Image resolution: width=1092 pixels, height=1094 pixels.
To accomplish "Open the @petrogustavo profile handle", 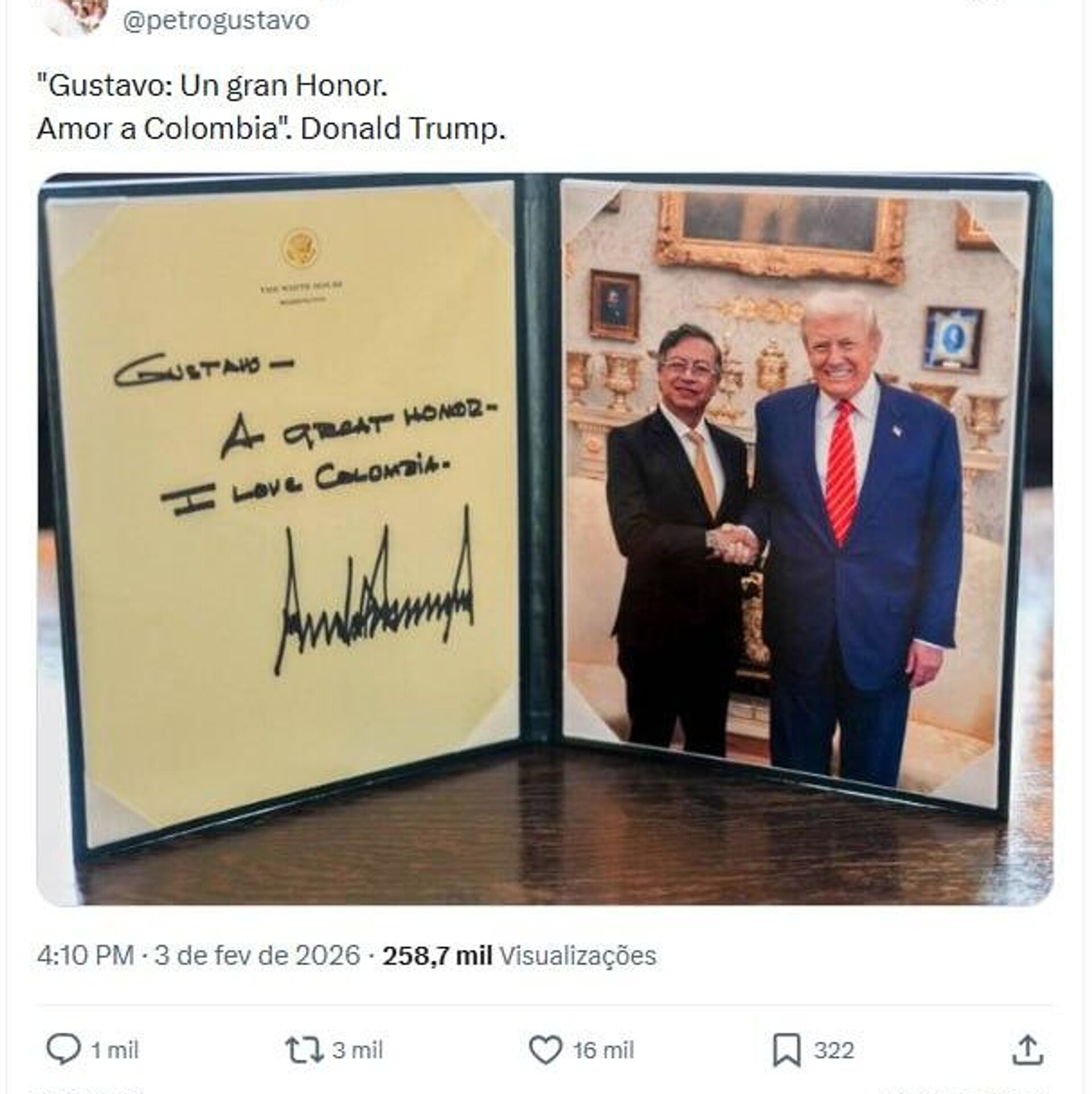I will coord(216,20).
